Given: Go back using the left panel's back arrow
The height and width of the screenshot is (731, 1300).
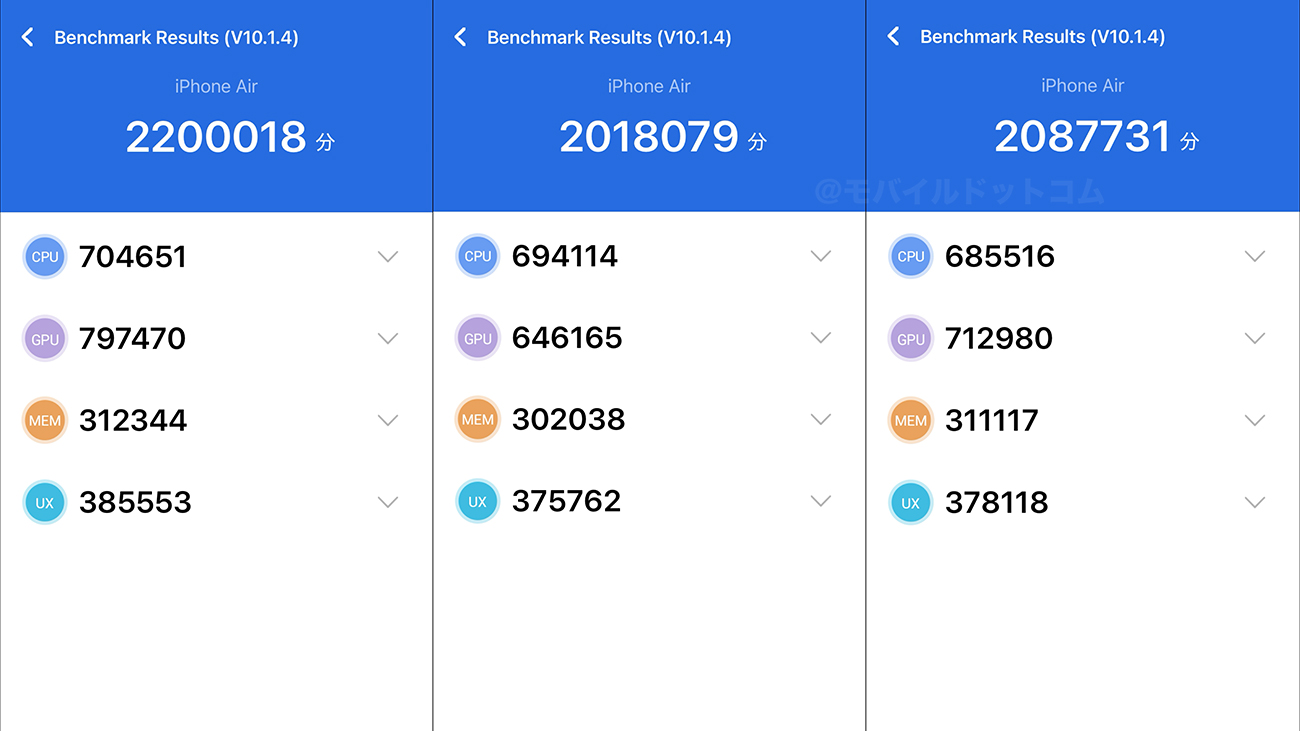Looking at the screenshot, I should pos(27,36).
